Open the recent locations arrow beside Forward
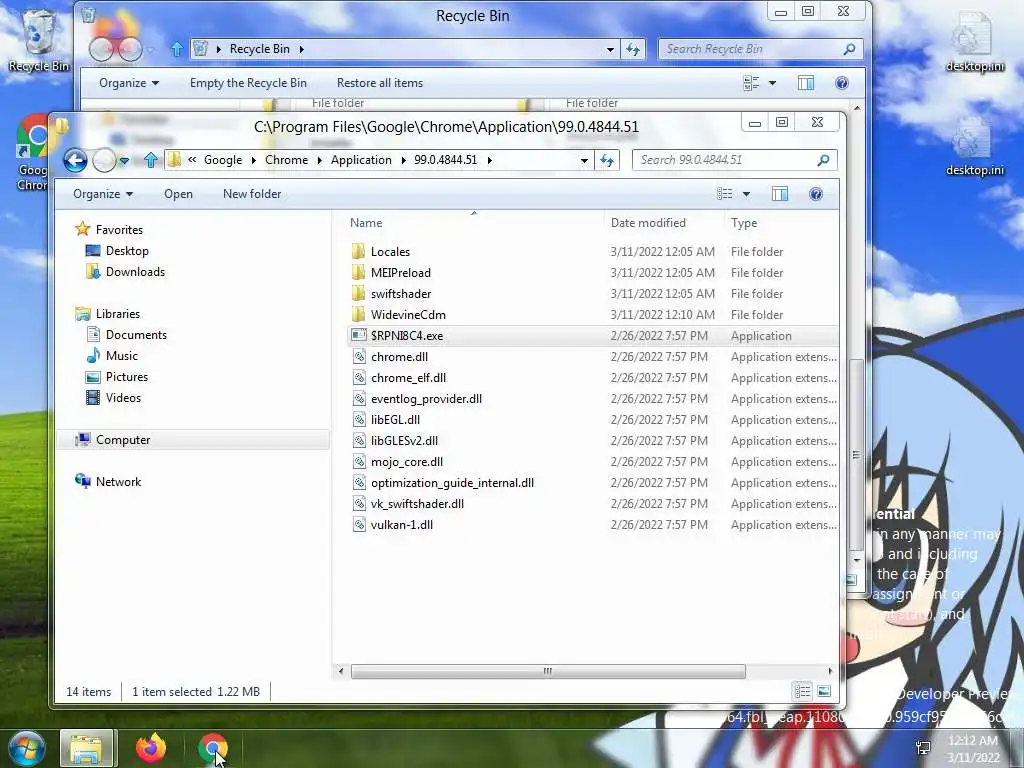The height and width of the screenshot is (768, 1024). click(124, 160)
